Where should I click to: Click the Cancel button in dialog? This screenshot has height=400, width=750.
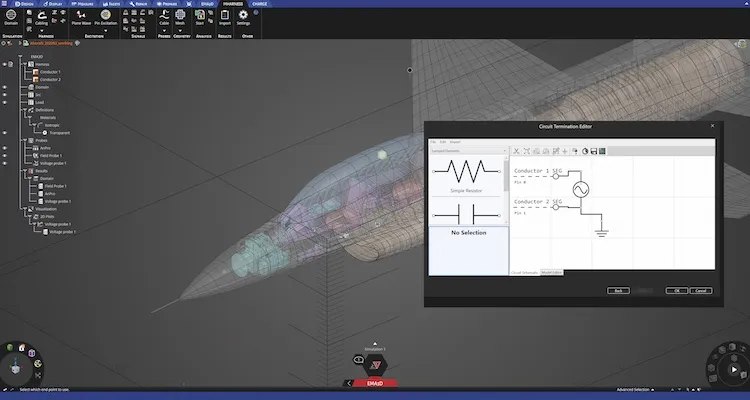click(x=701, y=290)
